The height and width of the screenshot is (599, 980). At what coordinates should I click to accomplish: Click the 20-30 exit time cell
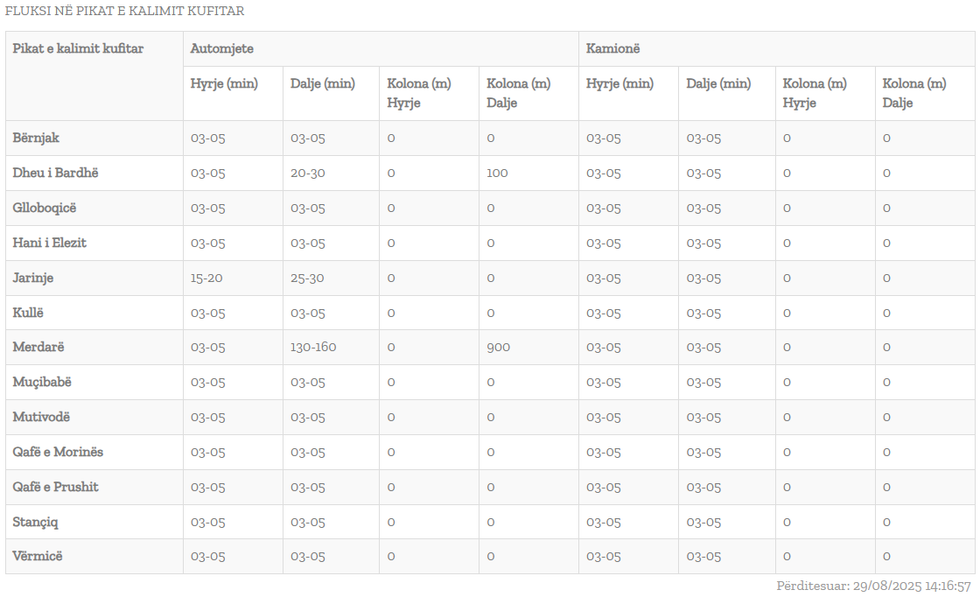[x=308, y=173]
